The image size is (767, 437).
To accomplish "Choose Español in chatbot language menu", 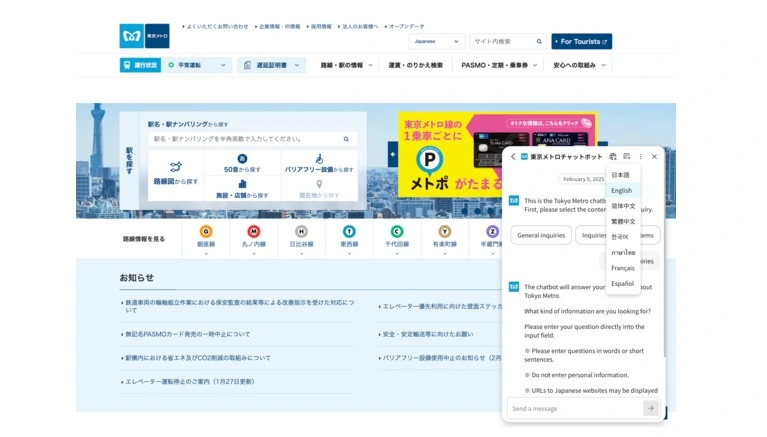I will tap(623, 283).
